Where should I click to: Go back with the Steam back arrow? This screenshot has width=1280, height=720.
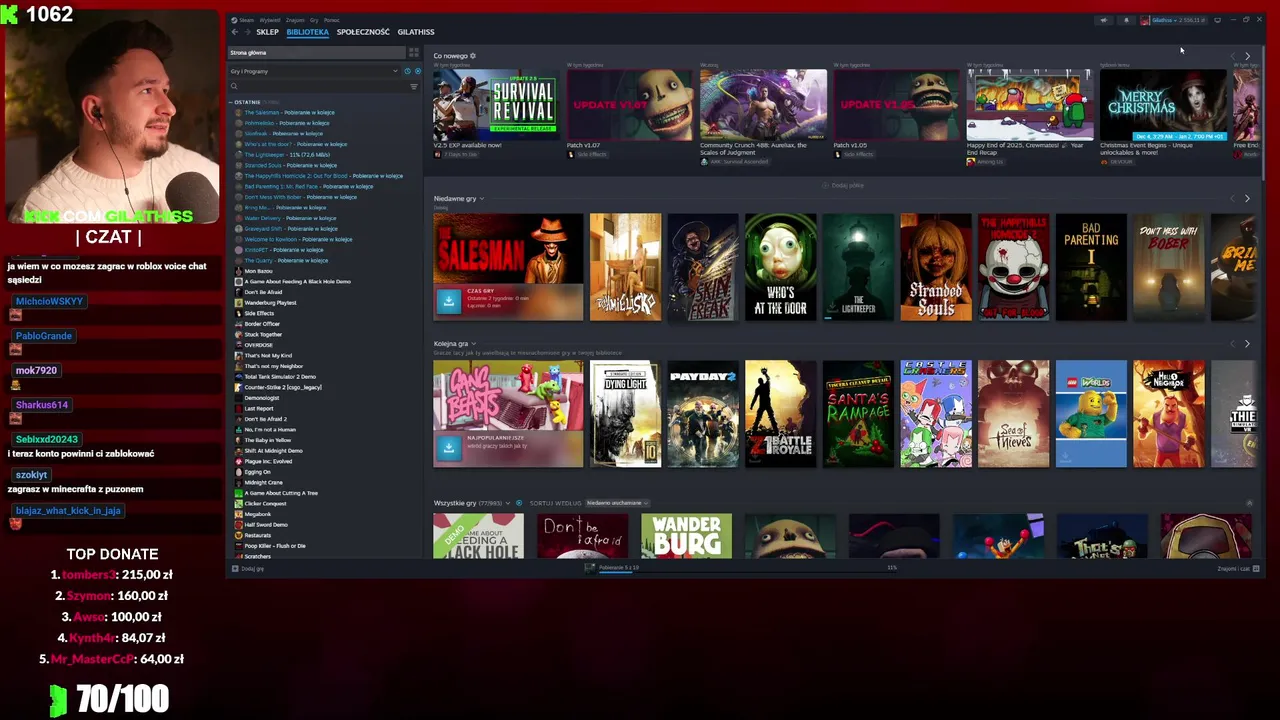click(x=235, y=32)
